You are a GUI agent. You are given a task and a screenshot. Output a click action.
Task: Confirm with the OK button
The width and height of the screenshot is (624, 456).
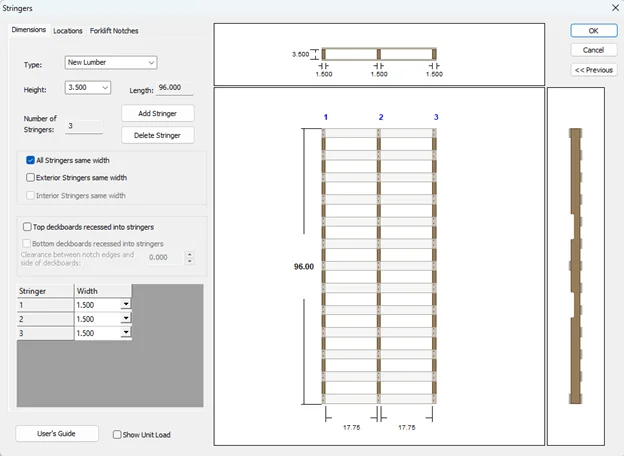pyautogui.click(x=594, y=31)
